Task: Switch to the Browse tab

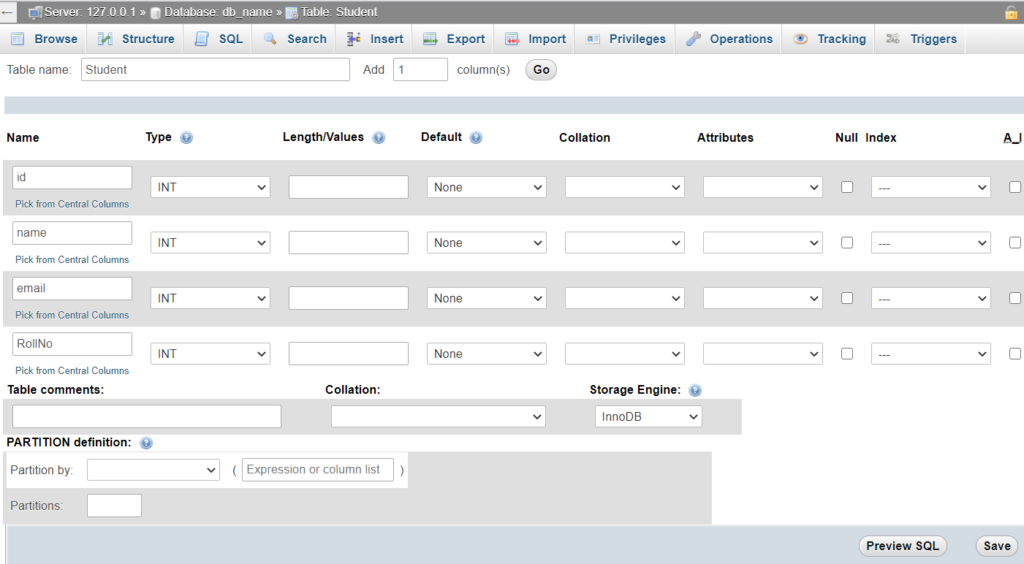Action: [44, 39]
